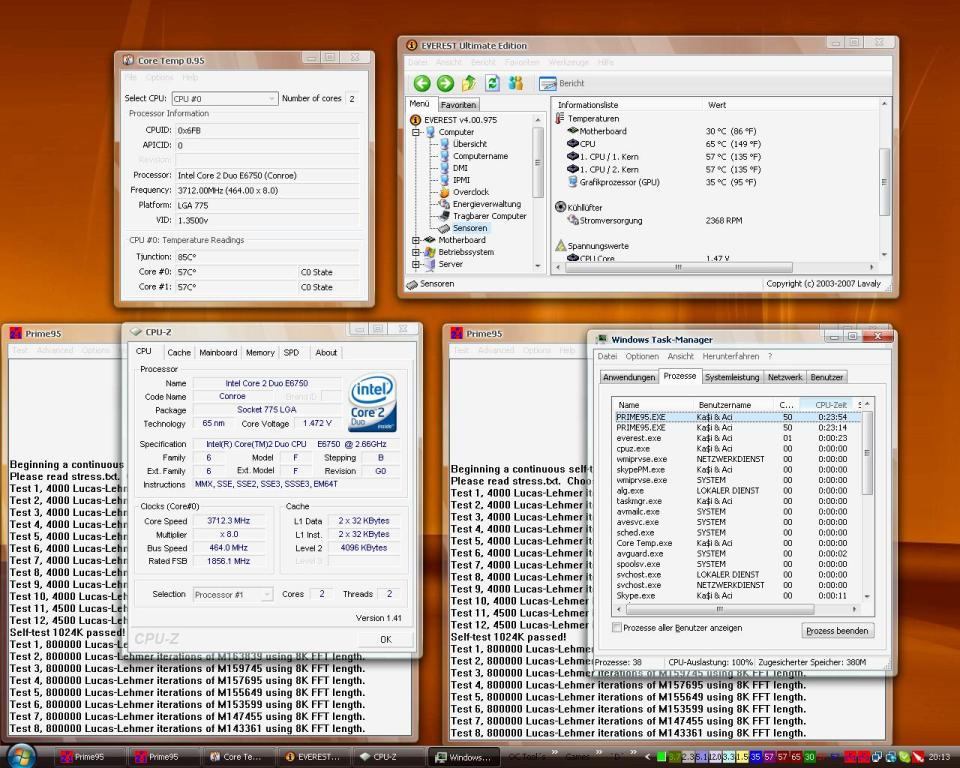This screenshot has width=960, height=768.
Task: Click the Intel Core 2 Duo logo in CPU-Z
Action: coord(372,402)
